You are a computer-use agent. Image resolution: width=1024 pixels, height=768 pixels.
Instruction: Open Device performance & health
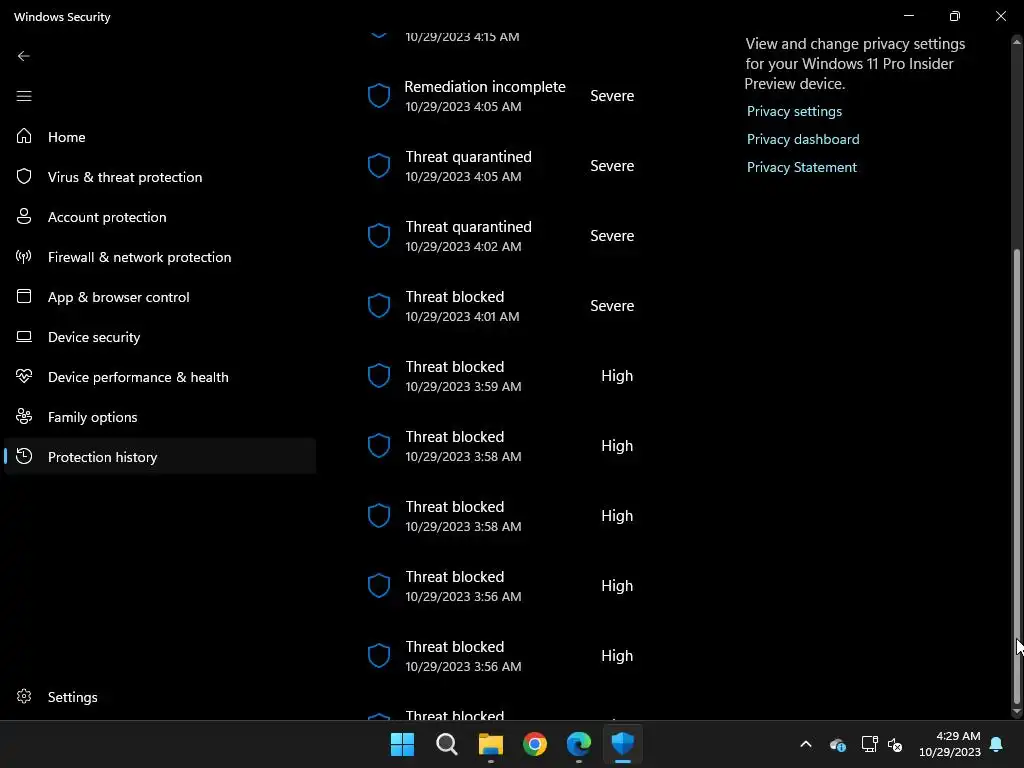point(160,377)
